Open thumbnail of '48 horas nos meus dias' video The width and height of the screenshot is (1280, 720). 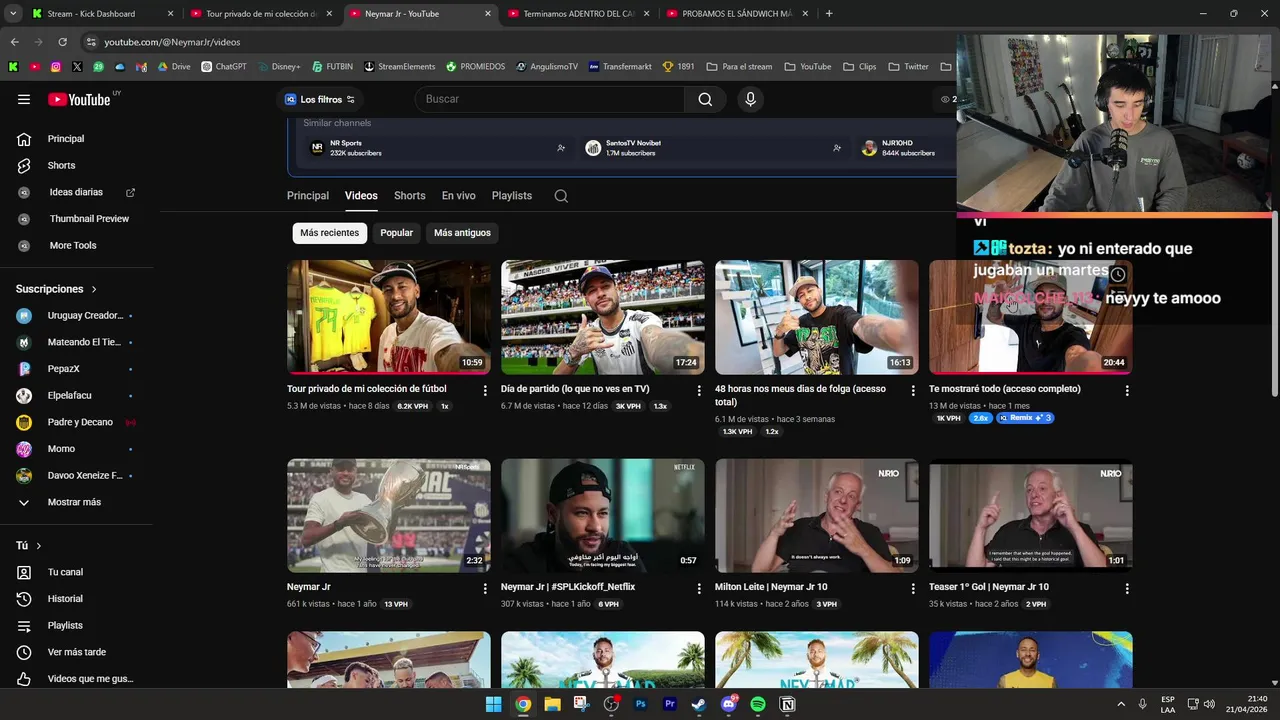[817, 317]
